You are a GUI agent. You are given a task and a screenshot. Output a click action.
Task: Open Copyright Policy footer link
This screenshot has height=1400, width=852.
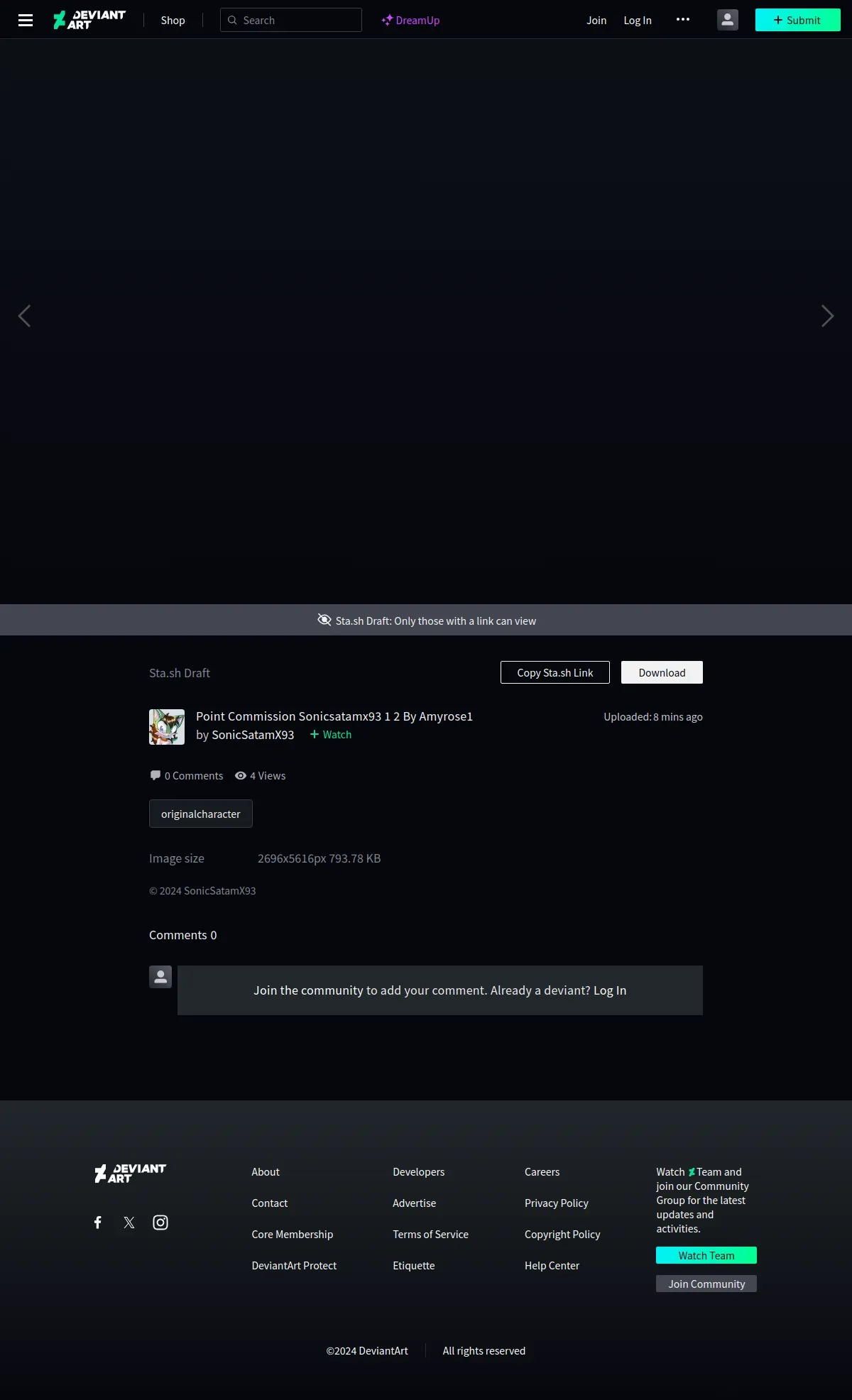(x=562, y=1235)
